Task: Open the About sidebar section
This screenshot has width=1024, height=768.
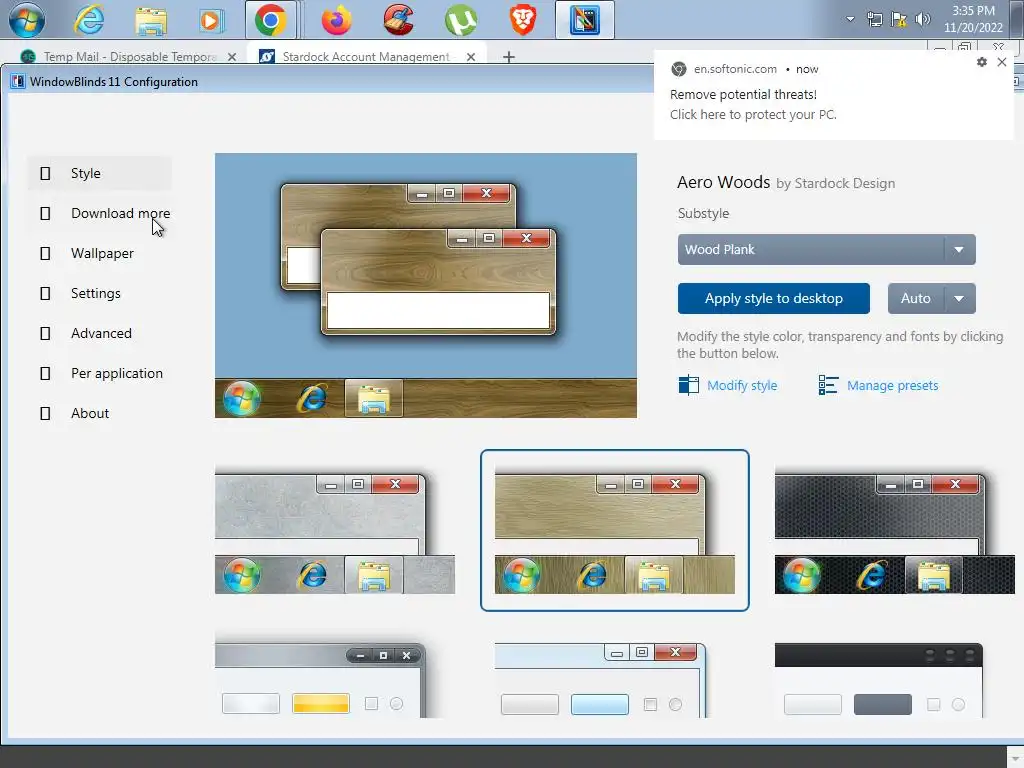Action: [x=99, y=413]
